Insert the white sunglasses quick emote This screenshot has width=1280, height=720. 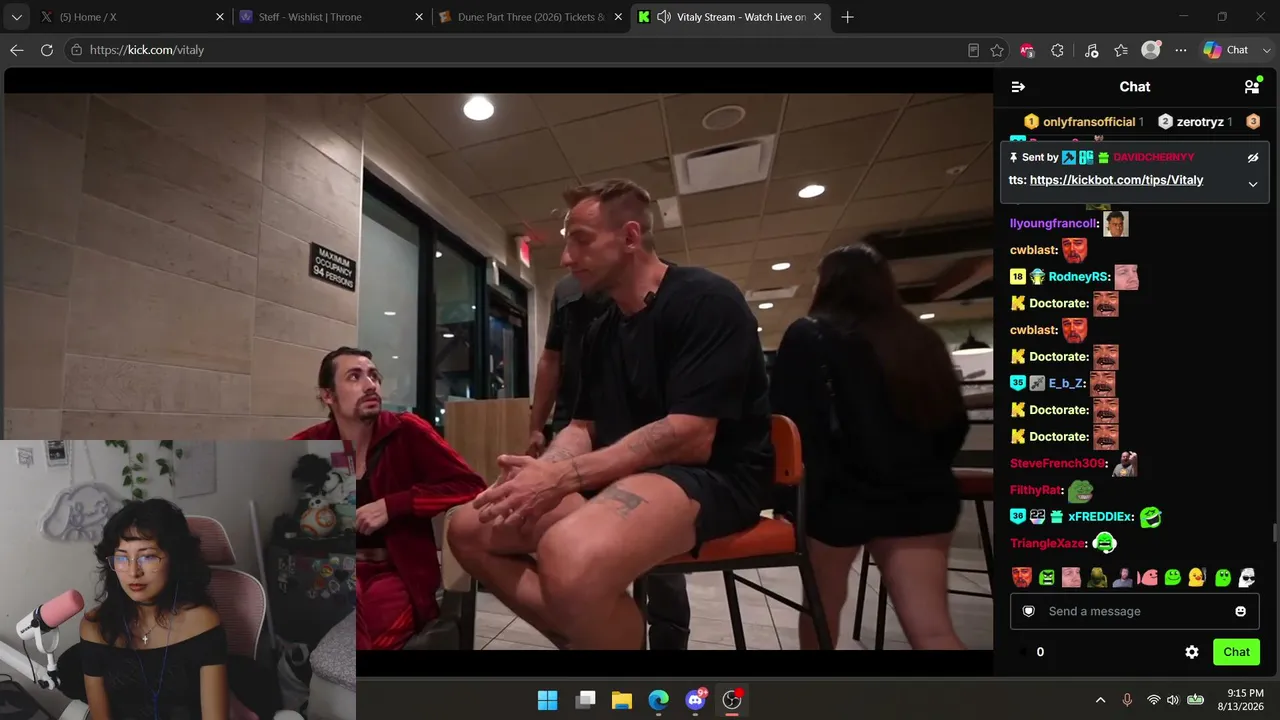pyautogui.click(x=1247, y=577)
